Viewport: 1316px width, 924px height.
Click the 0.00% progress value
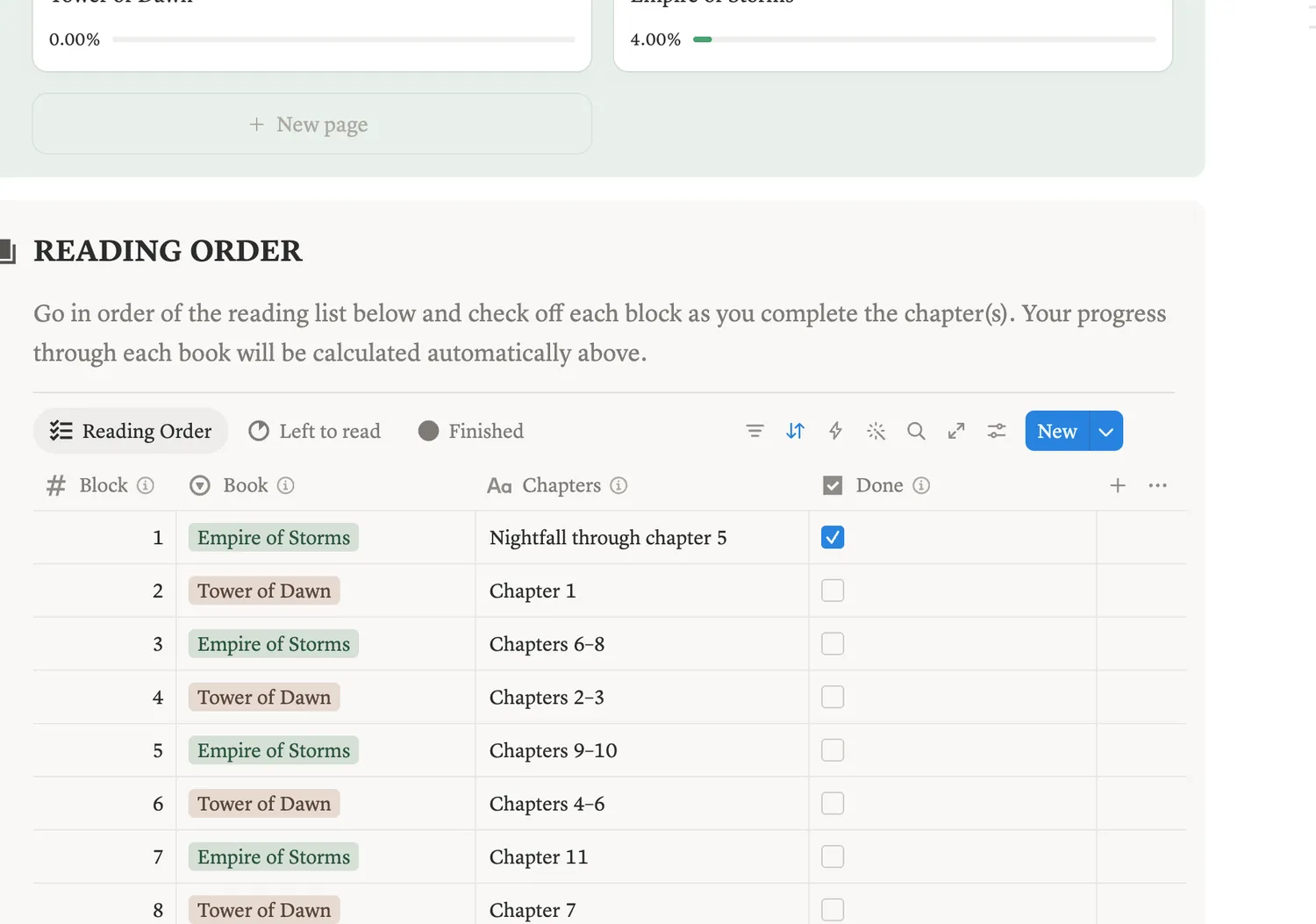[75, 39]
